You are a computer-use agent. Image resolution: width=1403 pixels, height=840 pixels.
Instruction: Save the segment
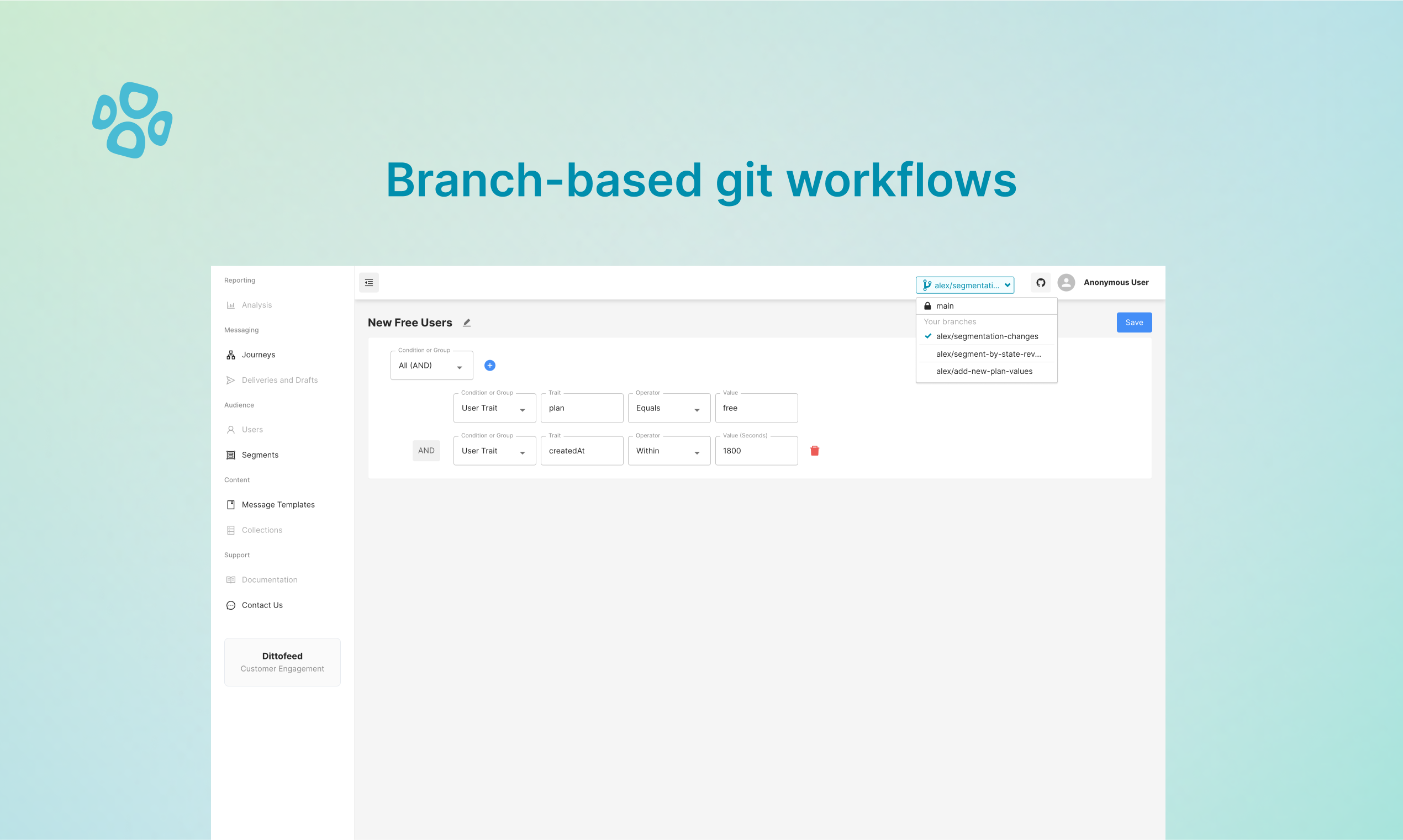(1134, 323)
